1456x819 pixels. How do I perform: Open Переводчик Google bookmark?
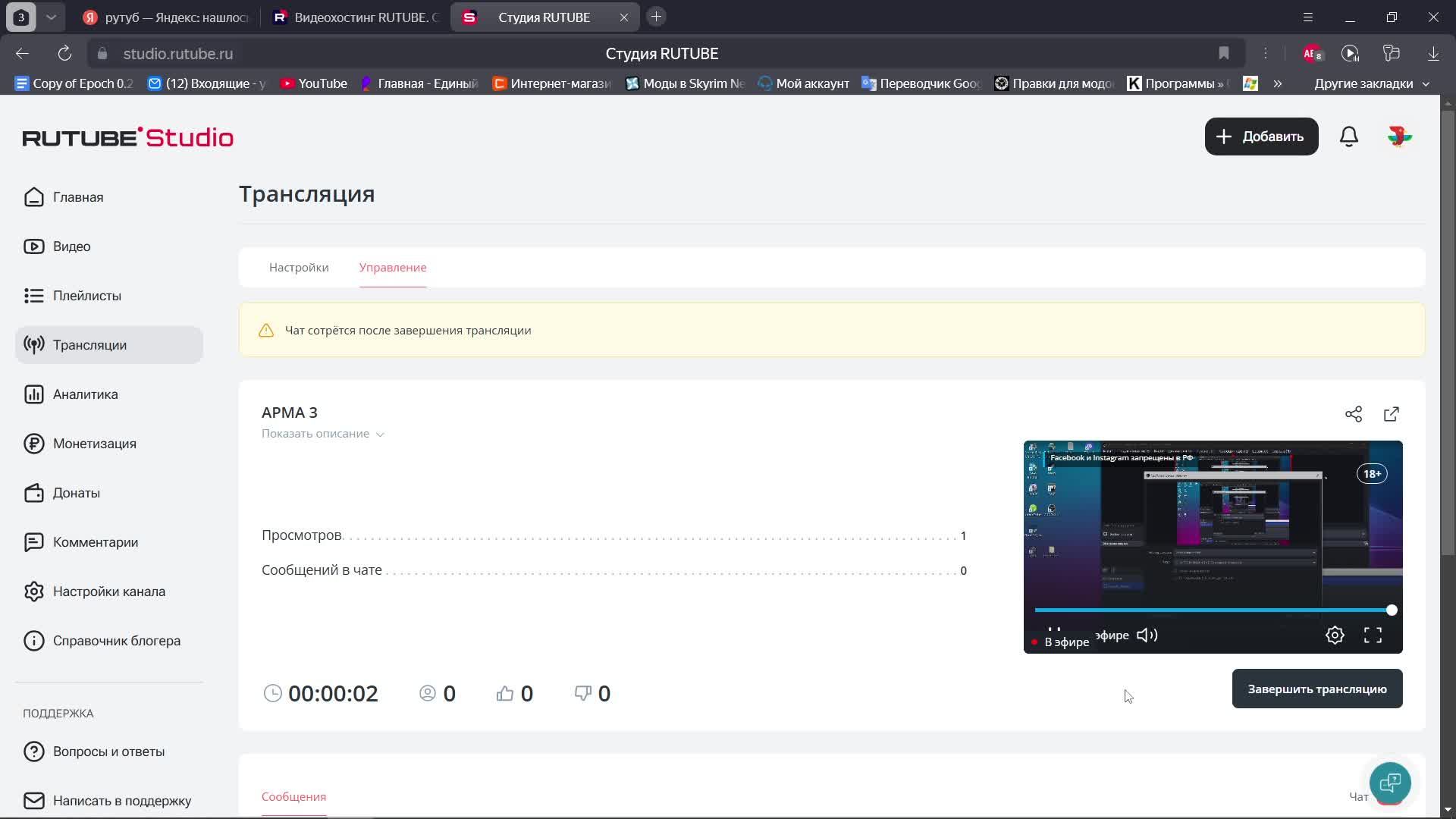click(922, 83)
